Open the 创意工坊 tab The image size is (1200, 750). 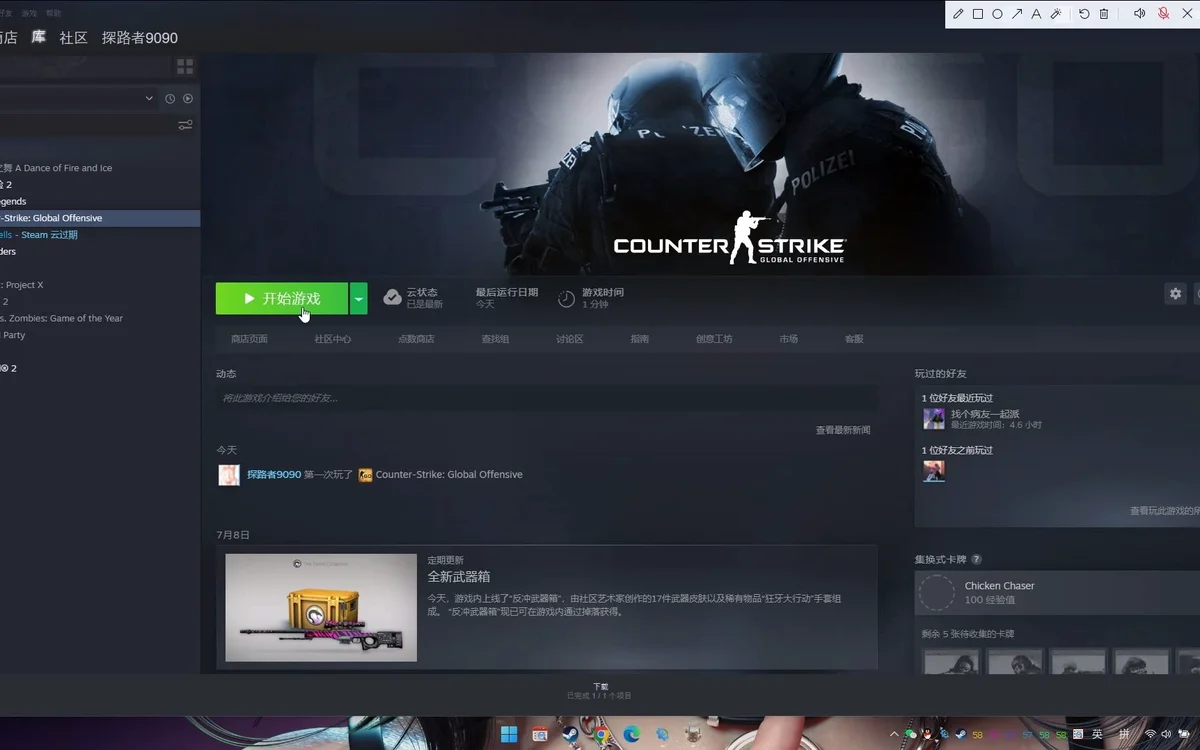click(714, 339)
